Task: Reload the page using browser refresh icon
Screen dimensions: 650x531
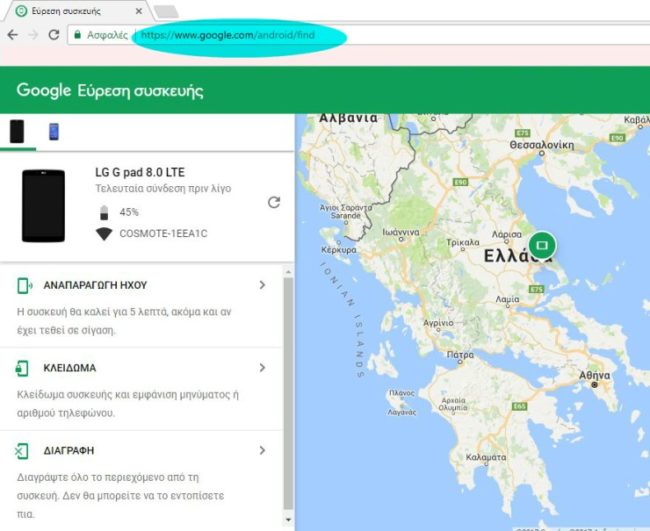Action: click(53, 34)
